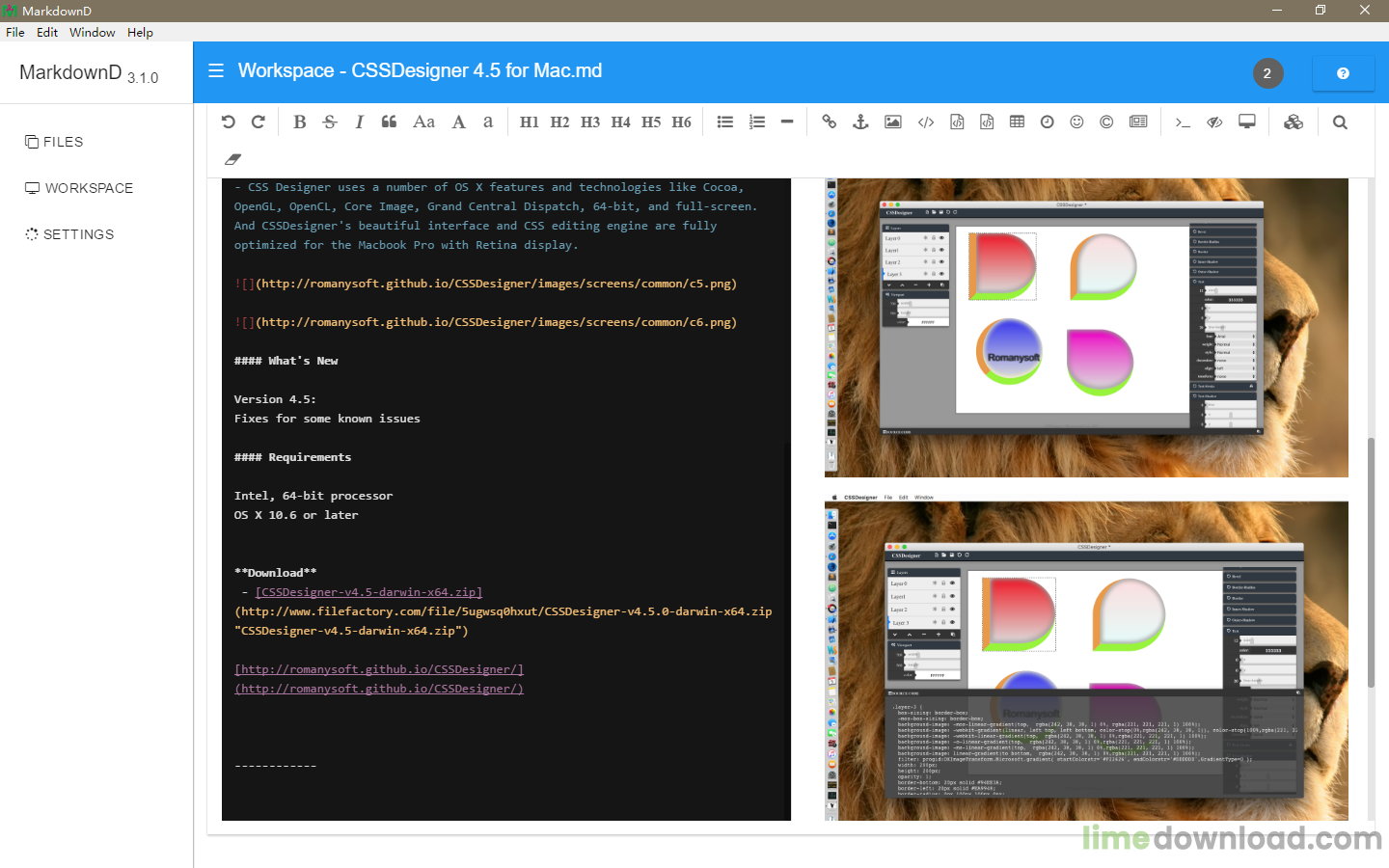This screenshot has width=1389, height=868.
Task: Click the Undo arrow in toolbar
Action: tap(229, 122)
